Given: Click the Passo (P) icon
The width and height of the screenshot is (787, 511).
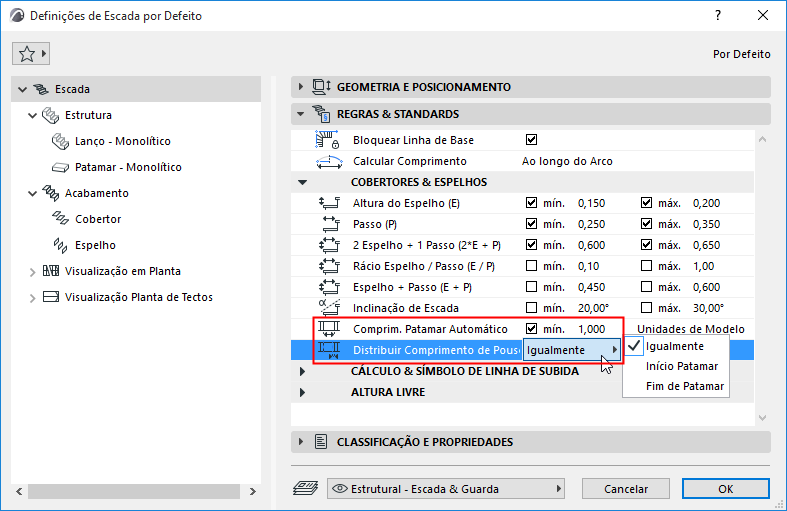Looking at the screenshot, I should 330,224.
